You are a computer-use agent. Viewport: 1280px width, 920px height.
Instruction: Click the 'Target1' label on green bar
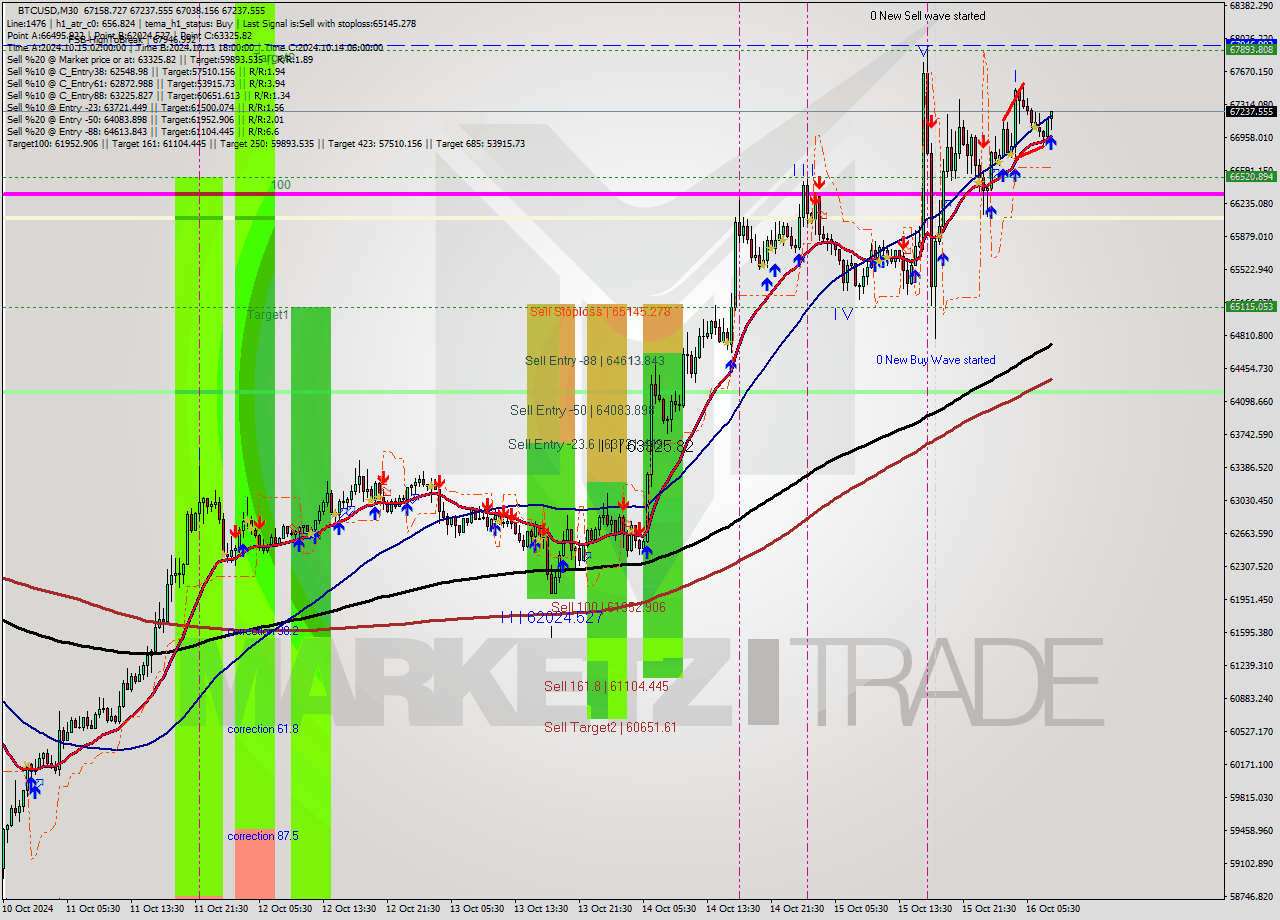click(268, 314)
